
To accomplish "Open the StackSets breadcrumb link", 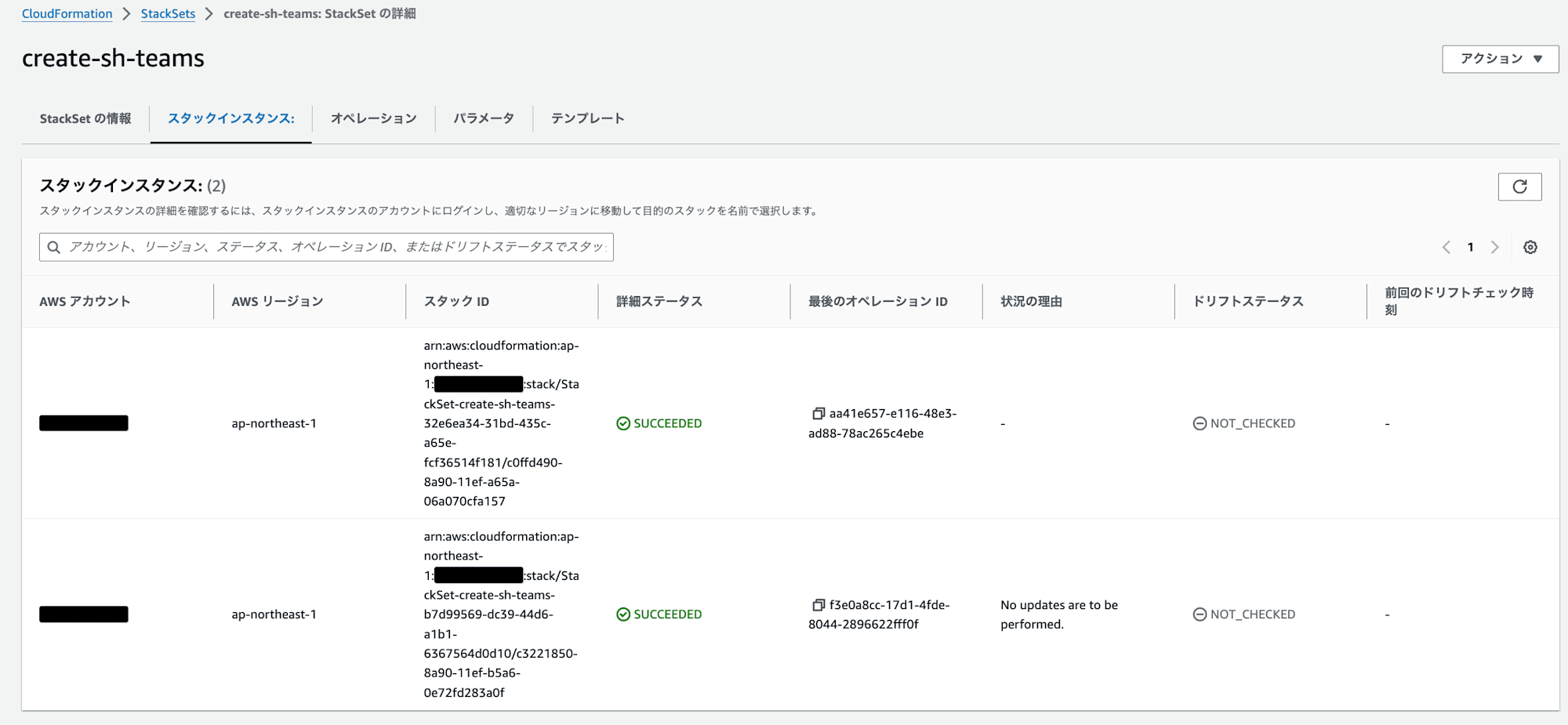I will (x=168, y=14).
